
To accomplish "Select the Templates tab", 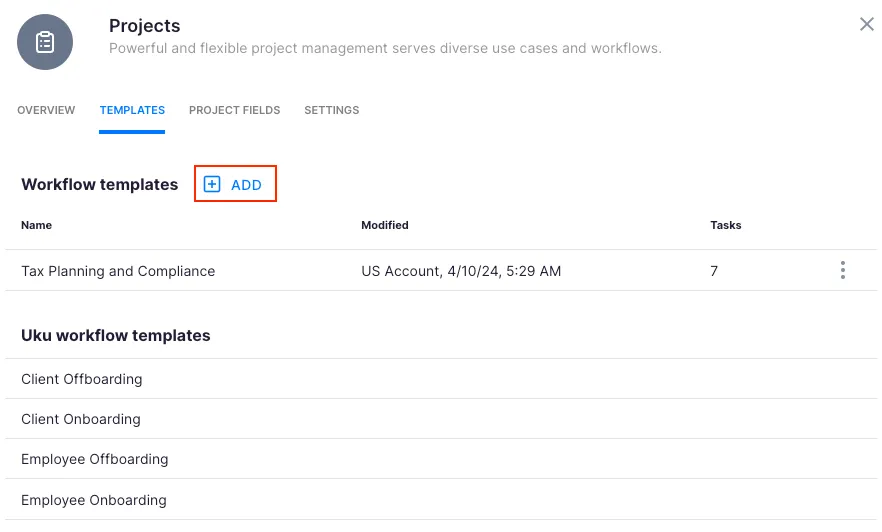I will pos(132,110).
